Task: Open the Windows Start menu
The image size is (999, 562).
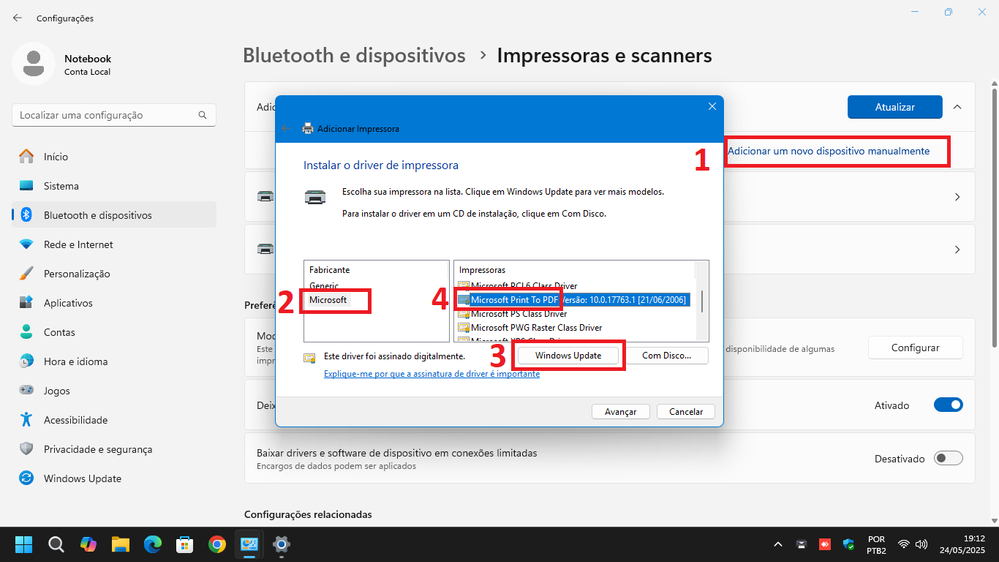Action: 24,545
